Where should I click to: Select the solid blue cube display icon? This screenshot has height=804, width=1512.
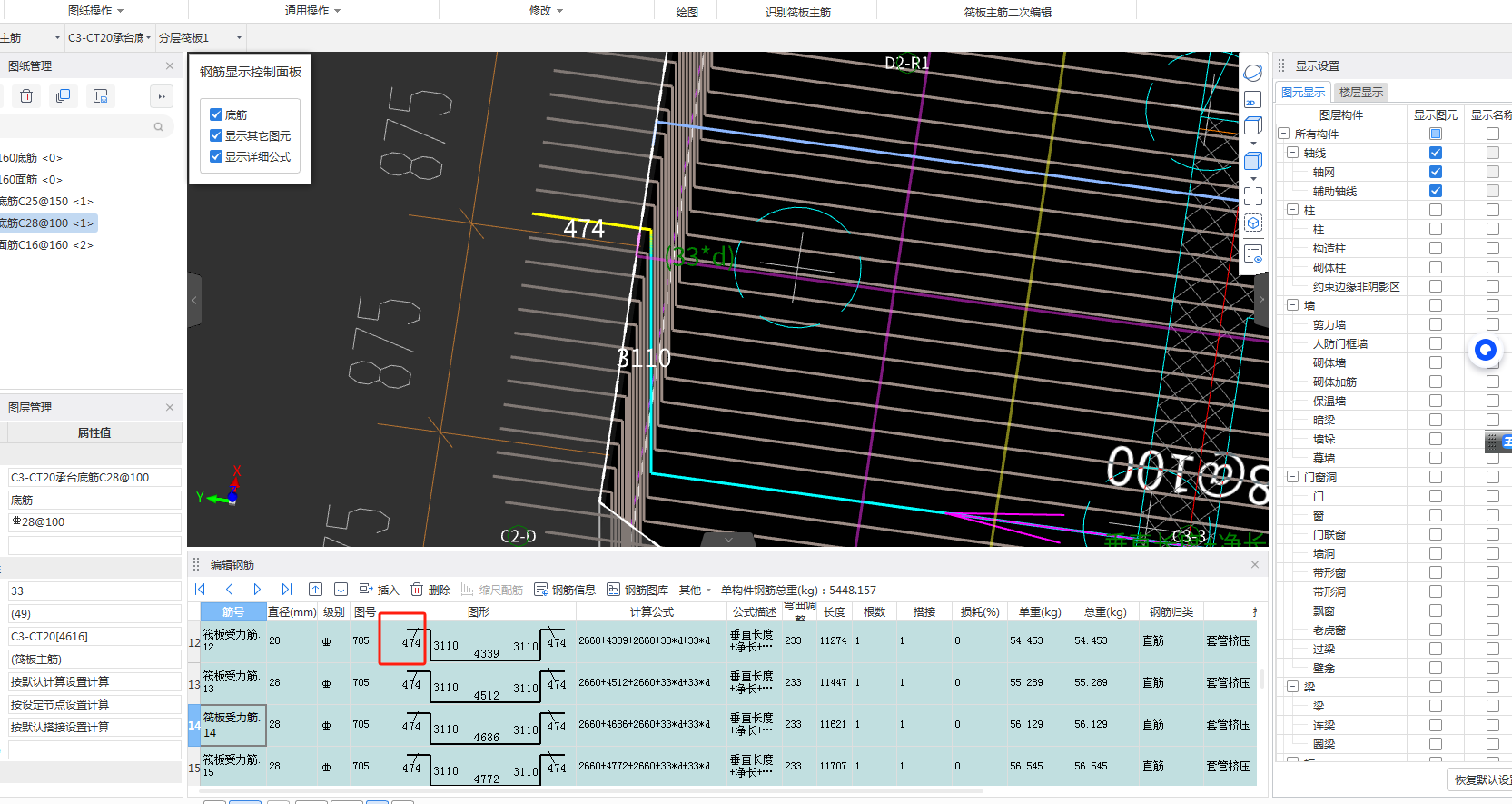1253,161
